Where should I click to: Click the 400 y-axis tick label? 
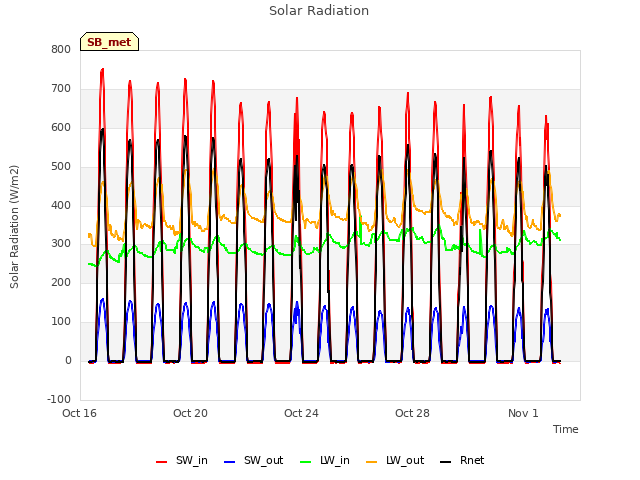[61, 205]
